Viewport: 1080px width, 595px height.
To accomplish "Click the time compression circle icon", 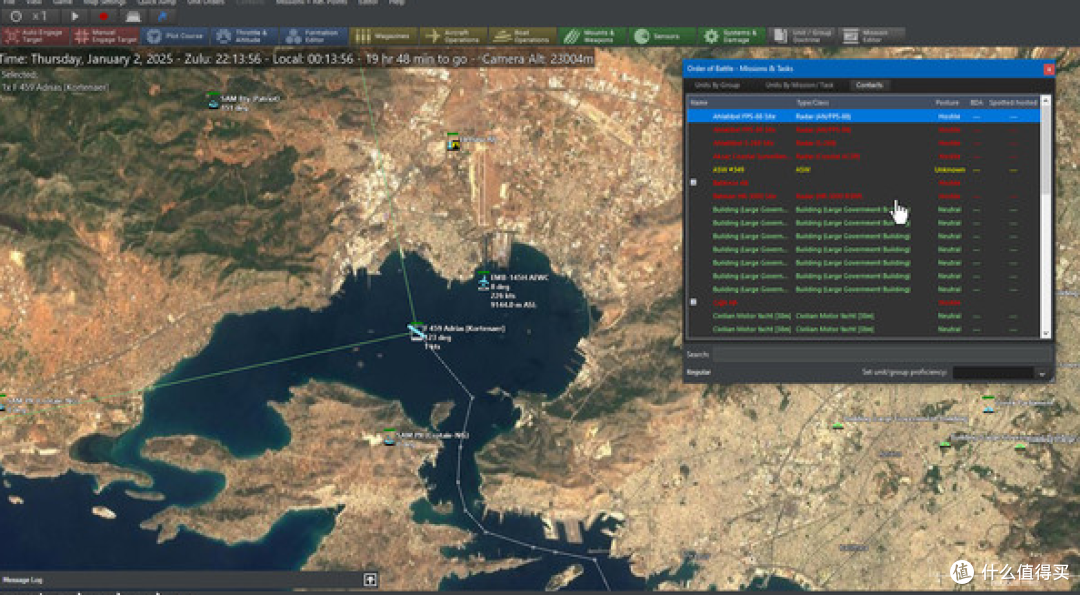I will coord(17,16).
